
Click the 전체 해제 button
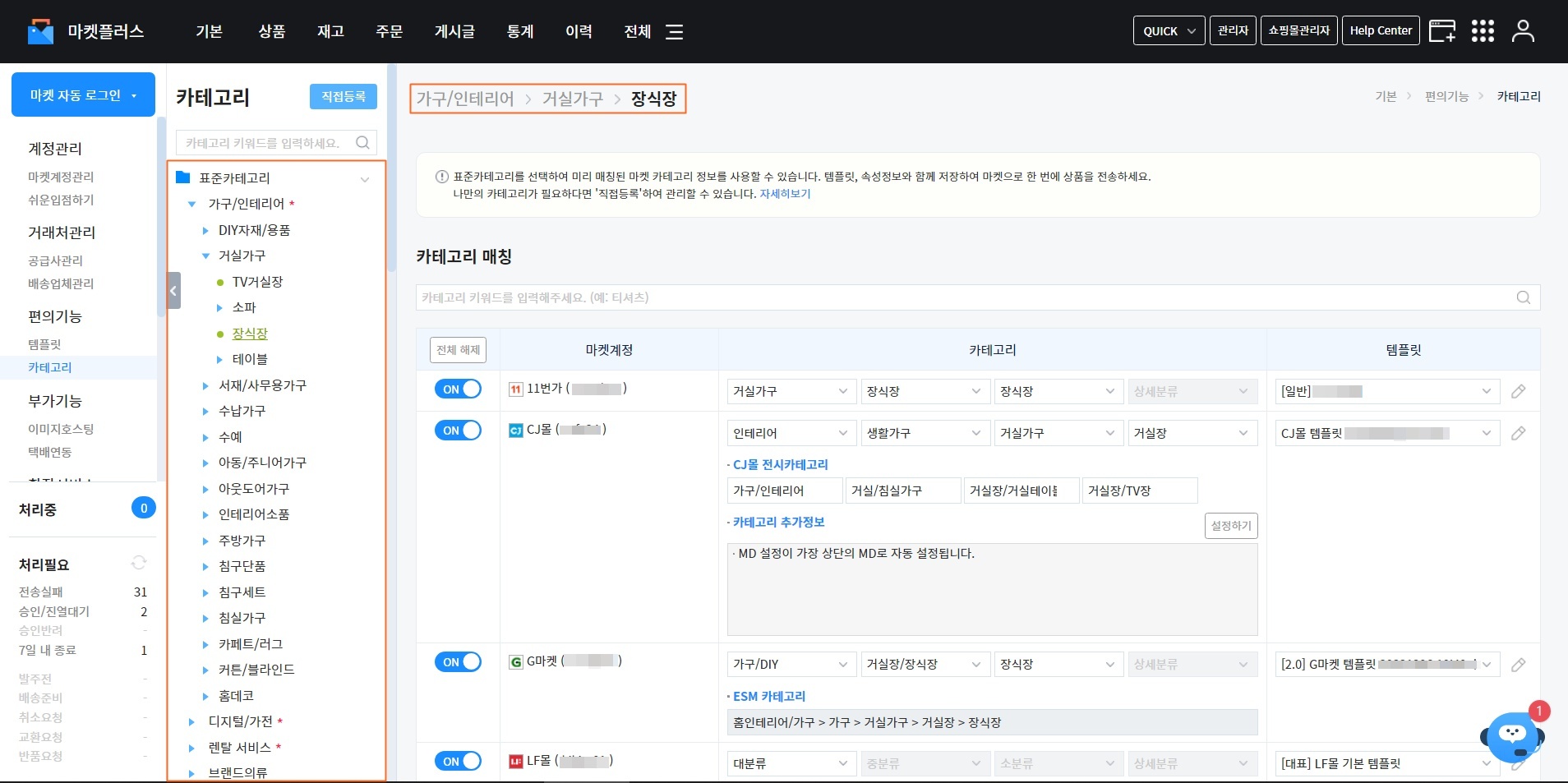[458, 350]
